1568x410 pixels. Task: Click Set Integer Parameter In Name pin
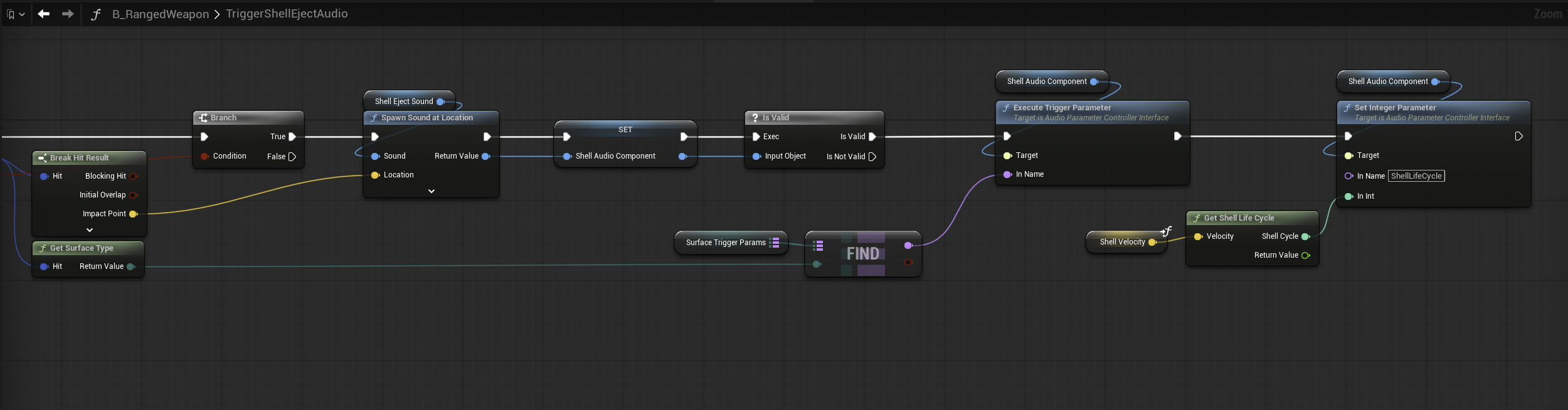coord(1348,176)
